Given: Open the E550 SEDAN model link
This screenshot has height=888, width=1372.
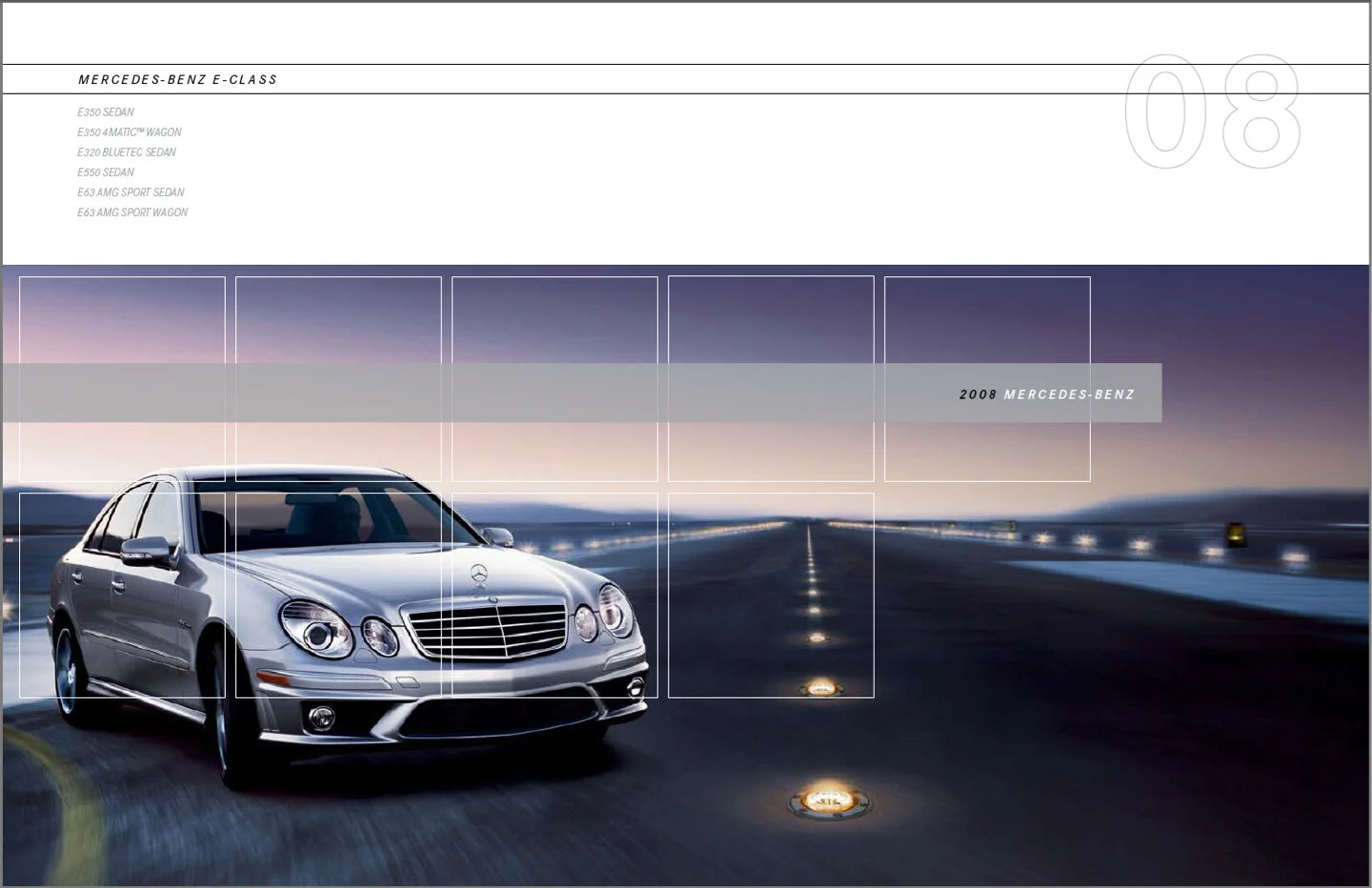Looking at the screenshot, I should click(x=105, y=172).
